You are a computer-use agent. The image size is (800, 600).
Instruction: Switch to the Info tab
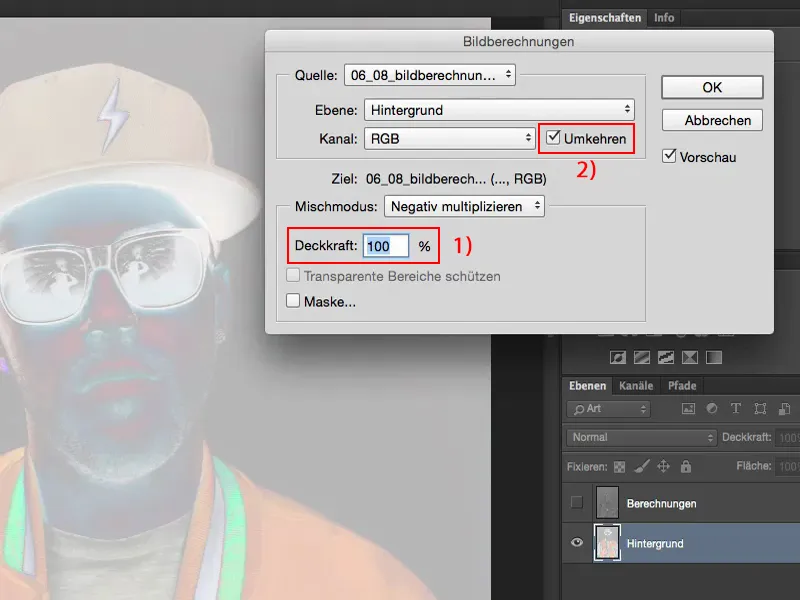pos(664,18)
